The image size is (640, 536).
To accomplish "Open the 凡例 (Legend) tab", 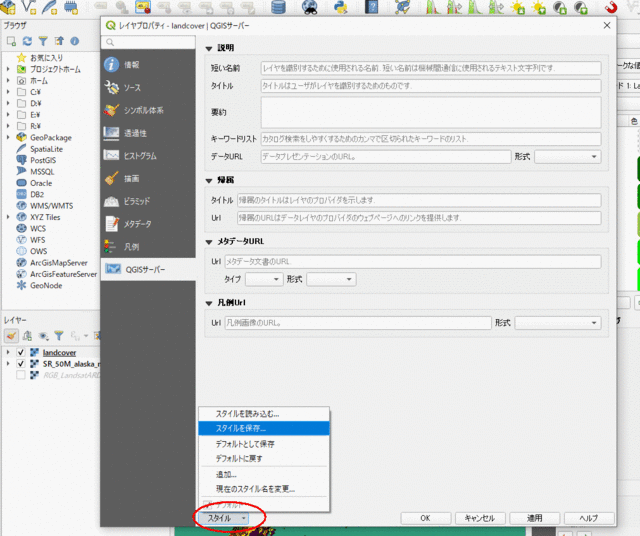I will pos(148,247).
